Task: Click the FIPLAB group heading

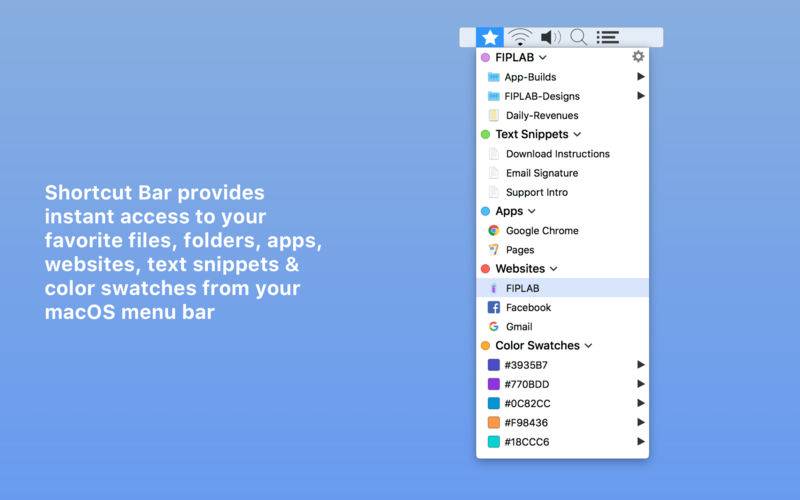Action: (515, 58)
